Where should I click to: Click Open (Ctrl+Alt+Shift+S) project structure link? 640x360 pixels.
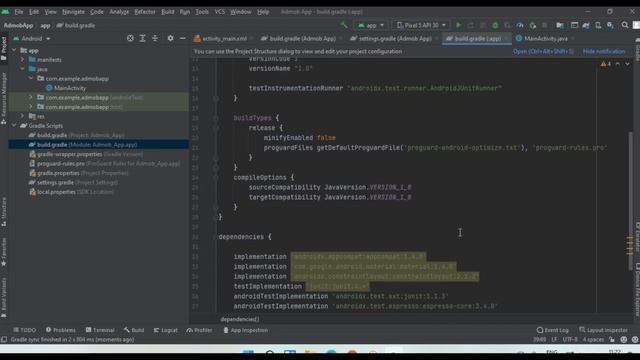(x=543, y=51)
